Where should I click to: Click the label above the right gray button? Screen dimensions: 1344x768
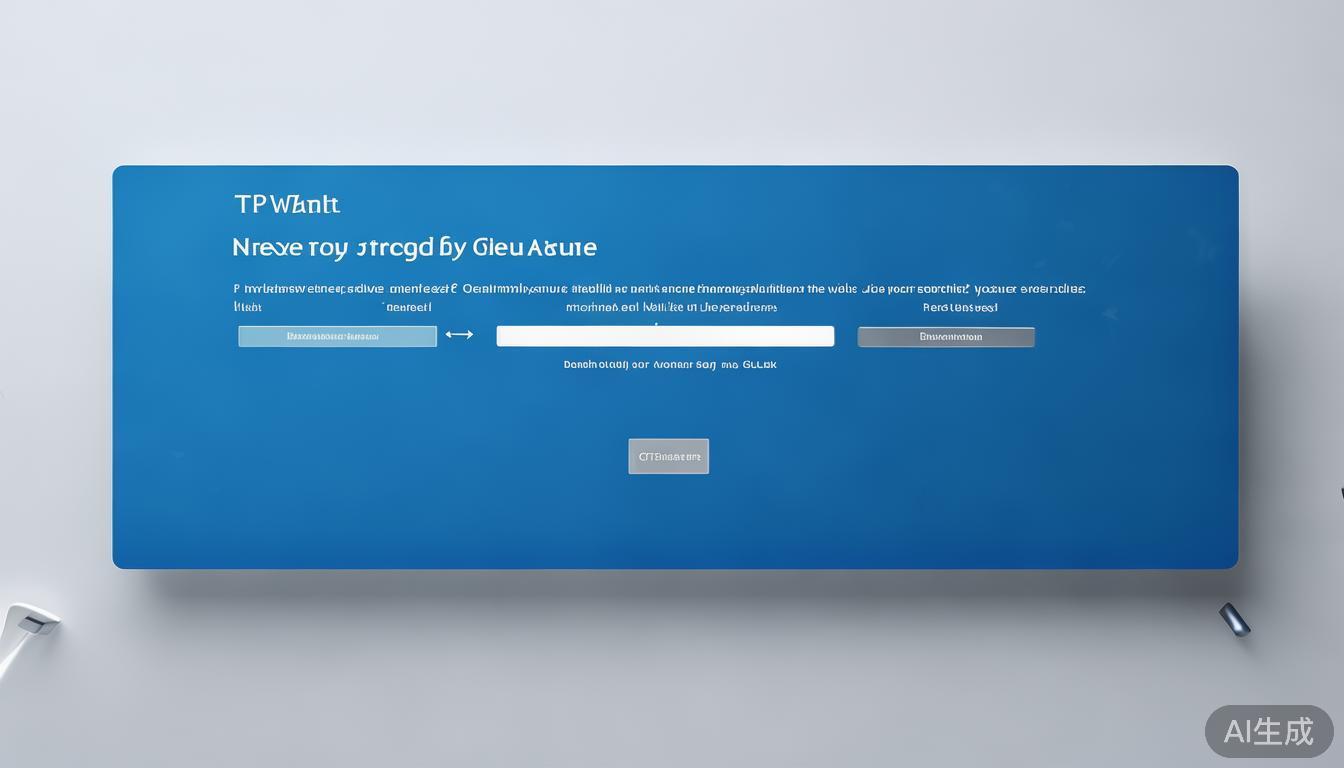tap(959, 308)
